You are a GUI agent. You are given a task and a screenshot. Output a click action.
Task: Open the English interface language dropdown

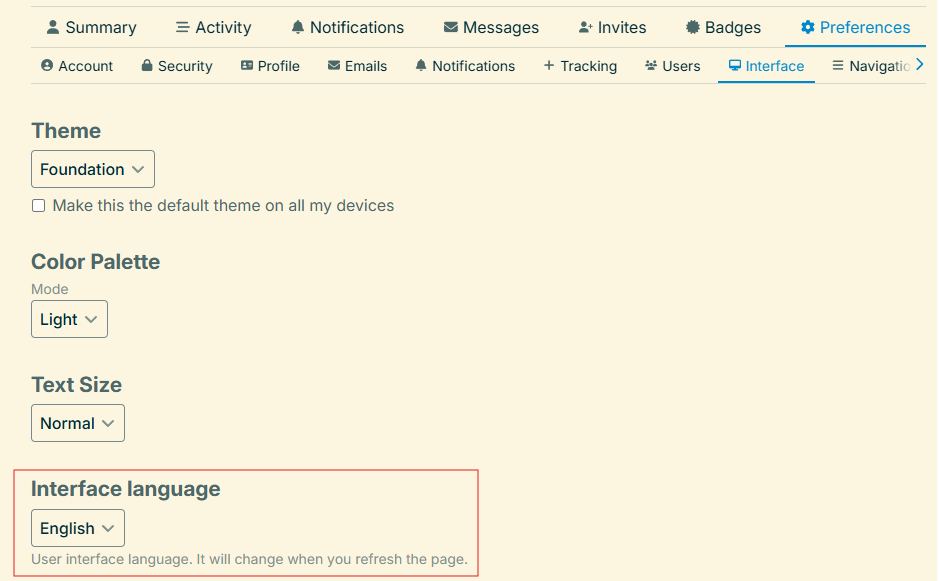[78, 528]
